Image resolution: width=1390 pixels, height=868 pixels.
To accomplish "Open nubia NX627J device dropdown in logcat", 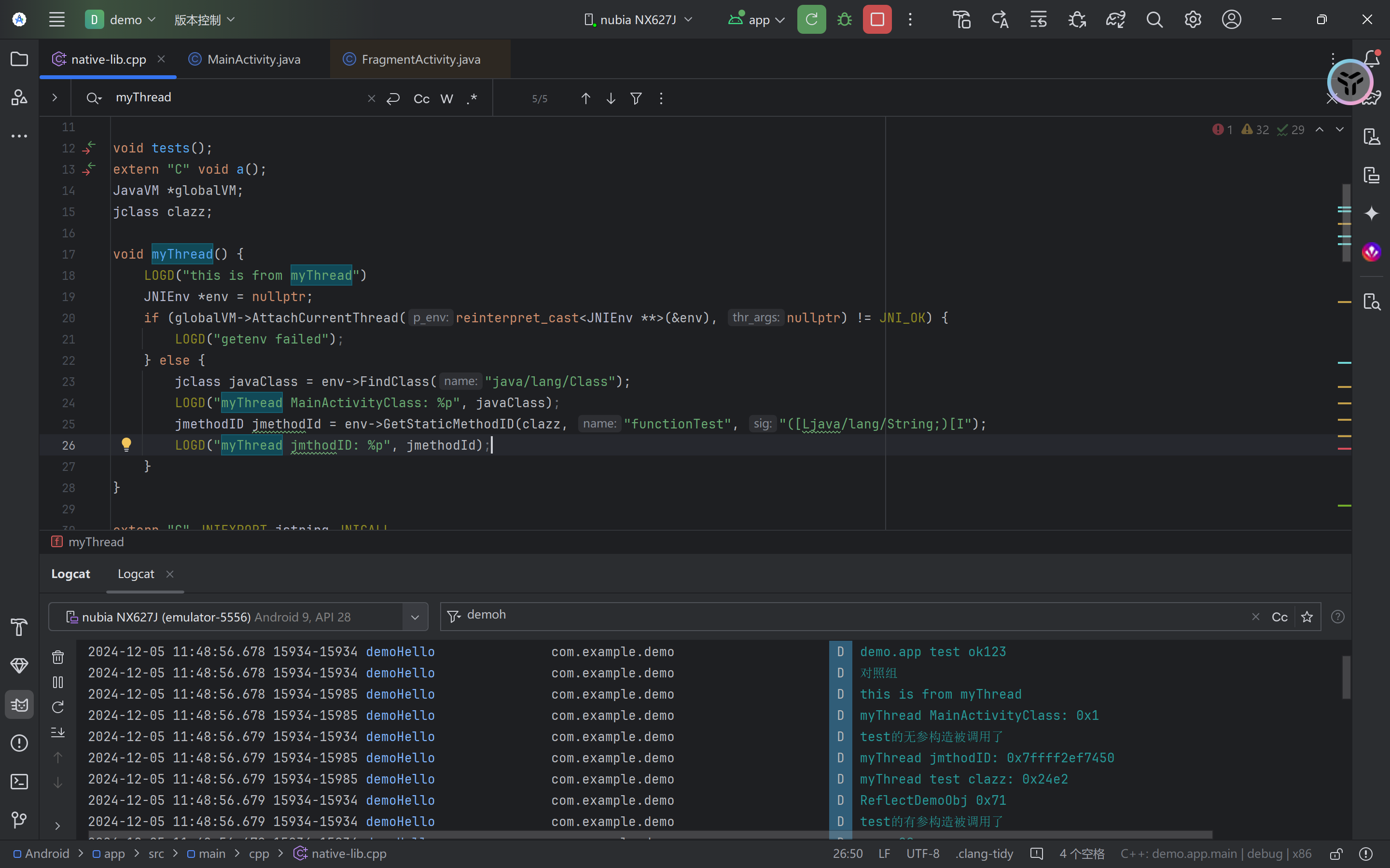I will 415,617.
